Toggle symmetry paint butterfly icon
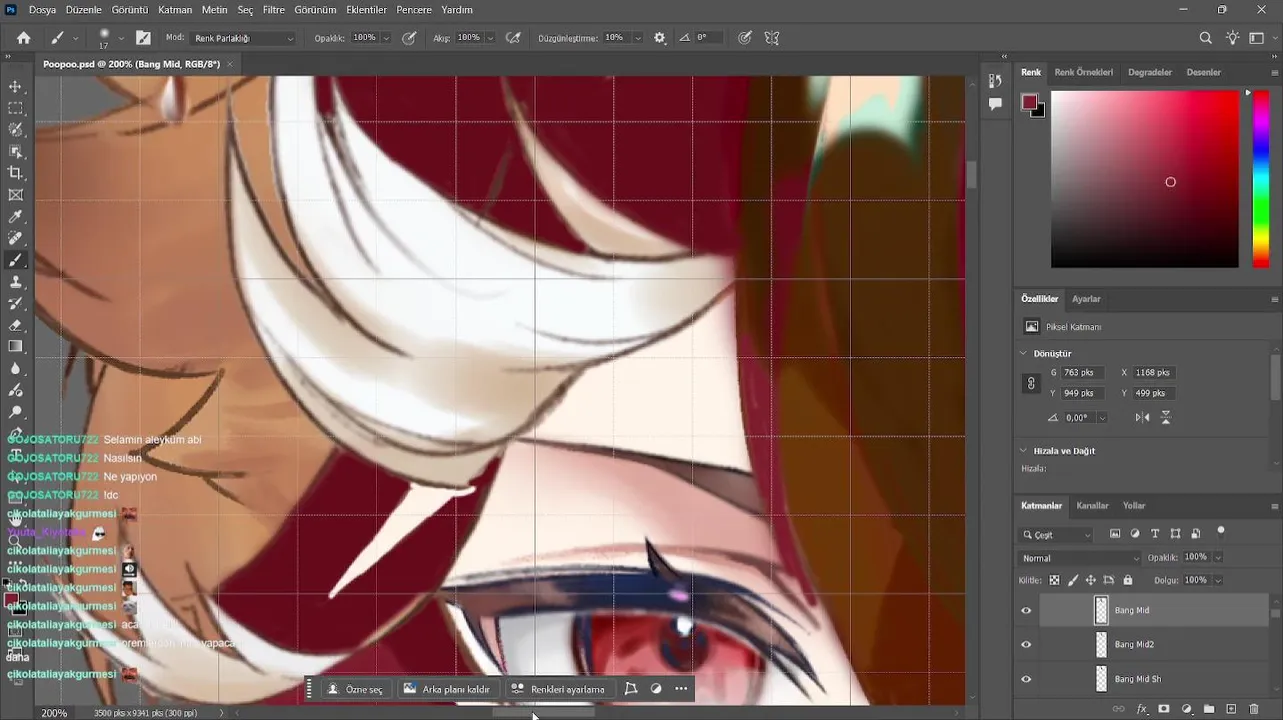This screenshot has height=720, width=1283. [772, 38]
